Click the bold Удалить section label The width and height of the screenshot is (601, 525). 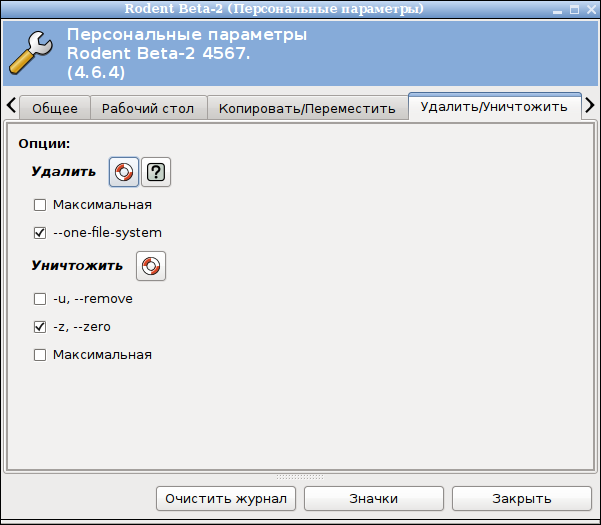tap(64, 171)
